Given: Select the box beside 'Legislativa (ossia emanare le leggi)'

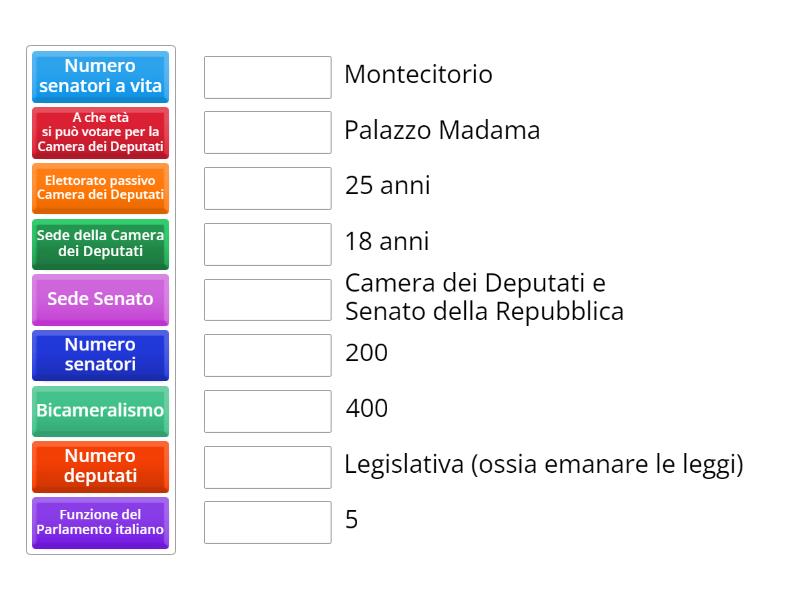Looking at the screenshot, I should pos(267,466).
